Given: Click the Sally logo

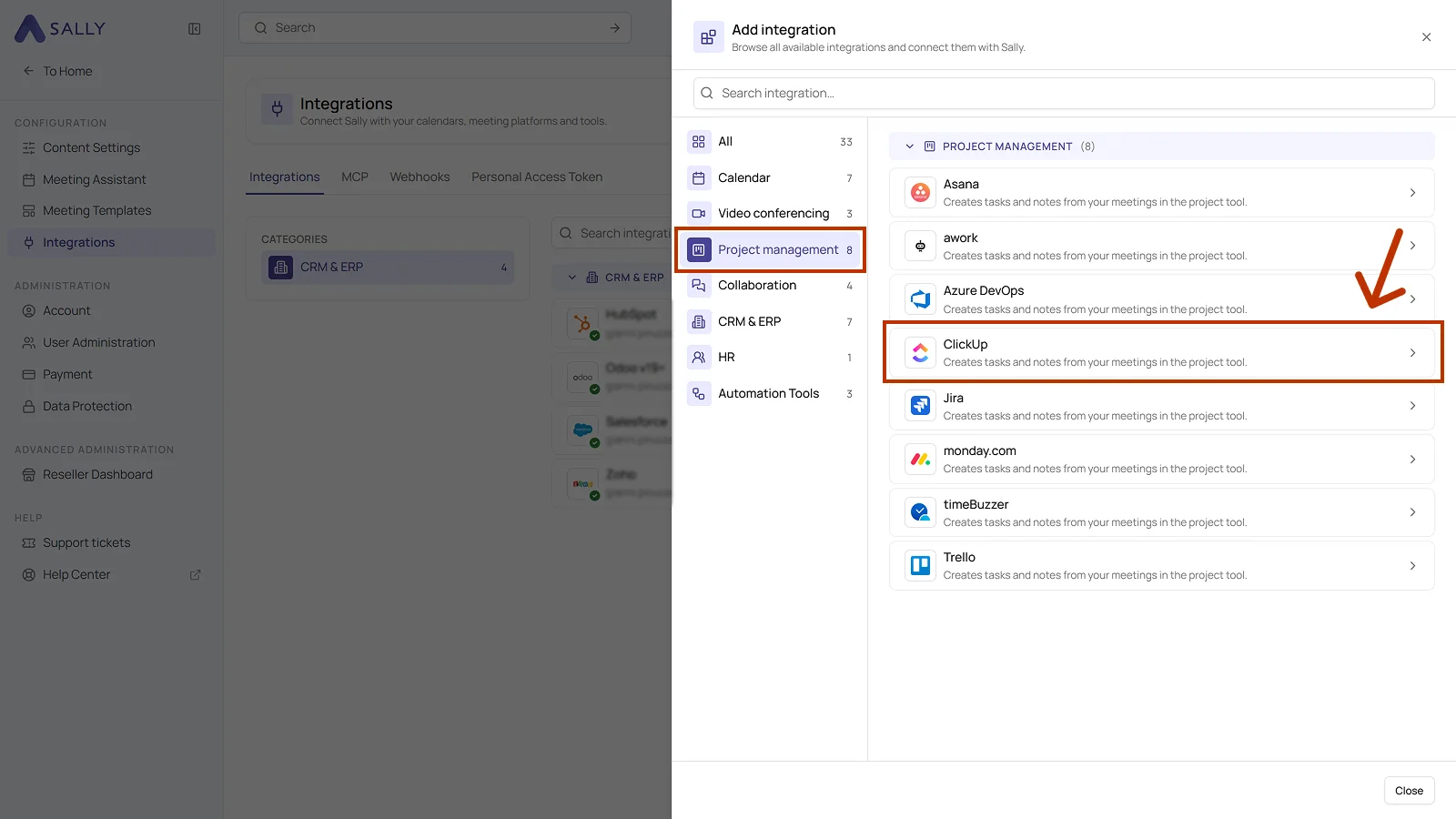Looking at the screenshot, I should 60,28.
